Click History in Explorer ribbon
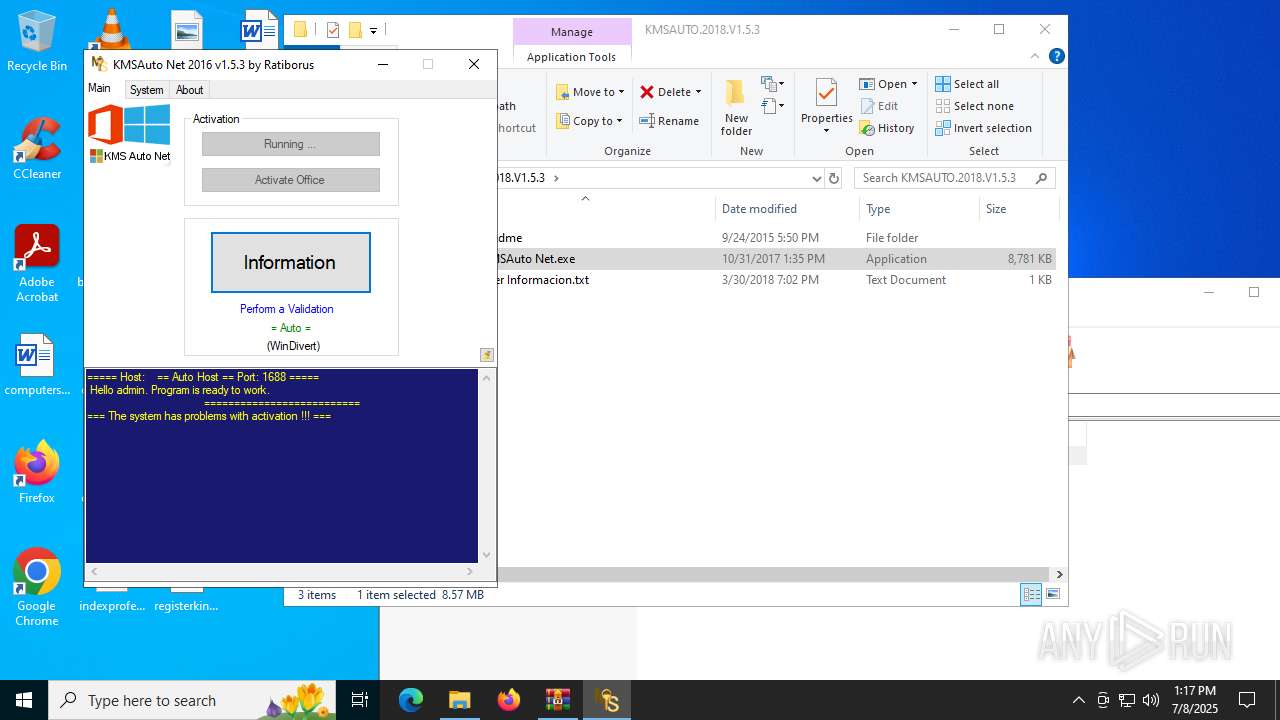The image size is (1280, 720). [x=887, y=128]
